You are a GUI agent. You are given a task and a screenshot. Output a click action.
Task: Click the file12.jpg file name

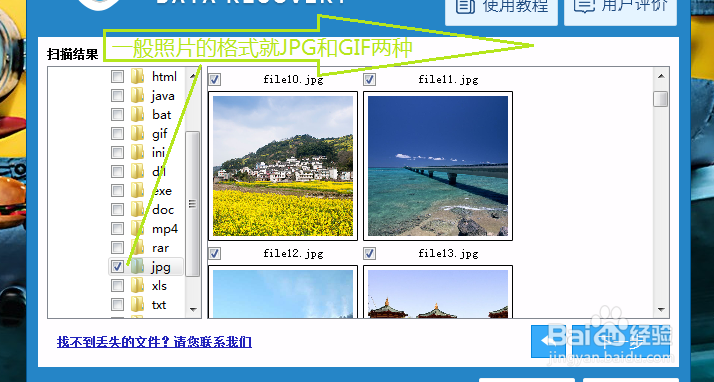293,253
